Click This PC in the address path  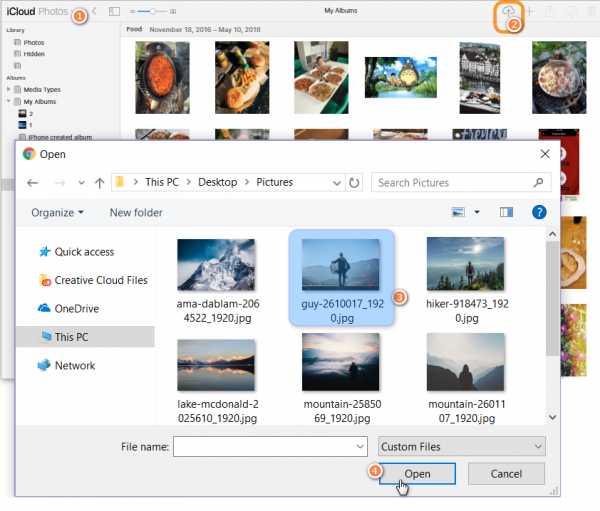(162, 182)
